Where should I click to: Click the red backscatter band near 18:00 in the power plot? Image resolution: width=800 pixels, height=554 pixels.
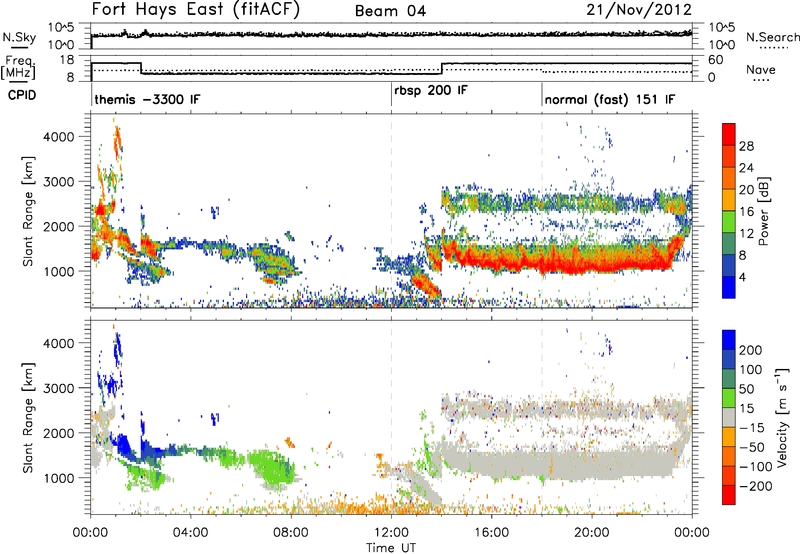pyautogui.click(x=542, y=261)
